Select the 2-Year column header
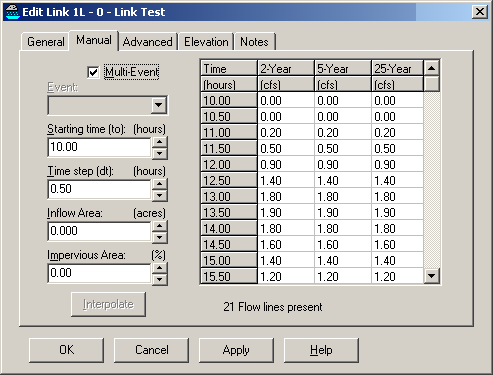Image resolution: width=493 pixels, height=375 pixels. 286,69
